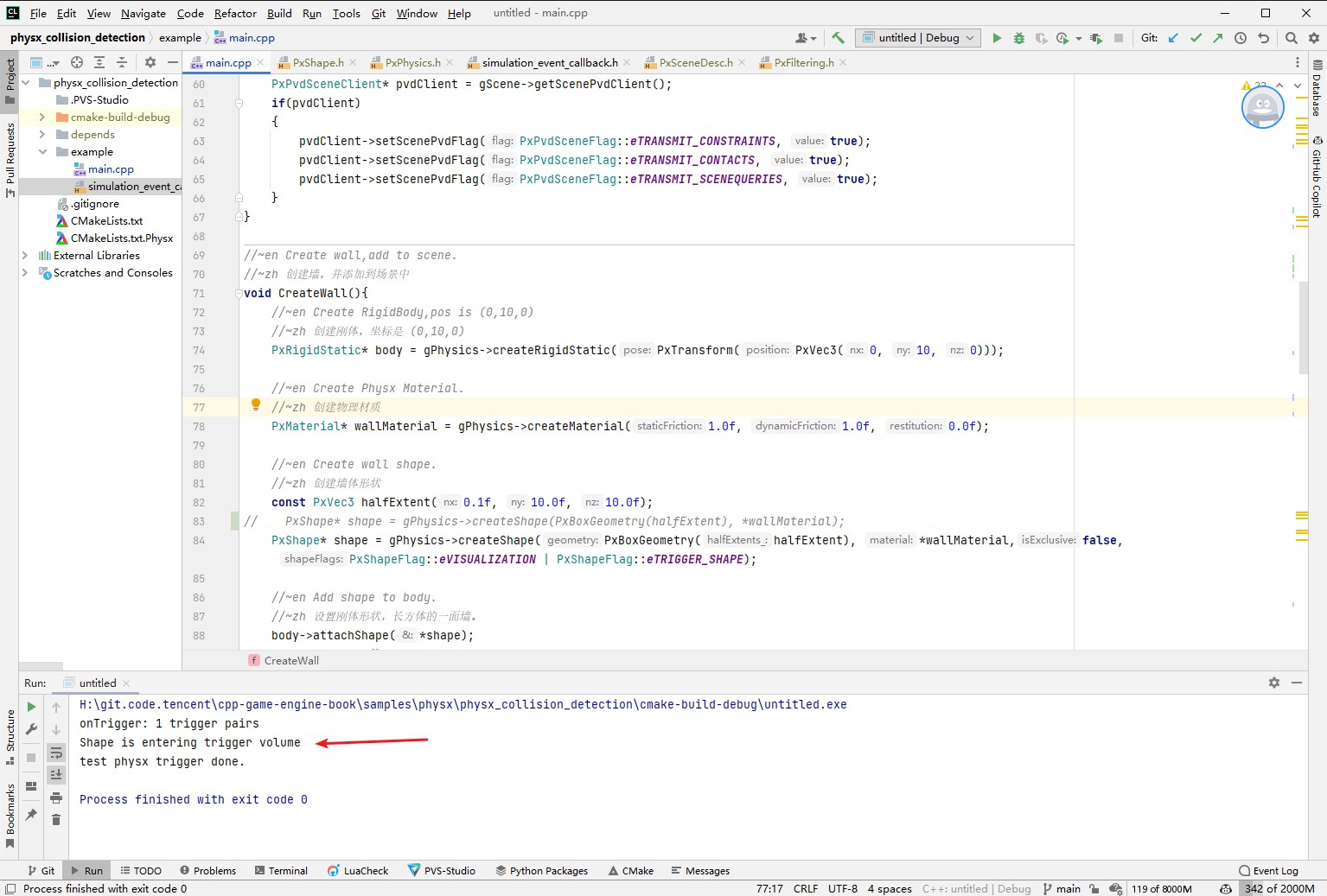1327x896 pixels.
Task: Restore layout icon in Run panel
Action: (31, 786)
